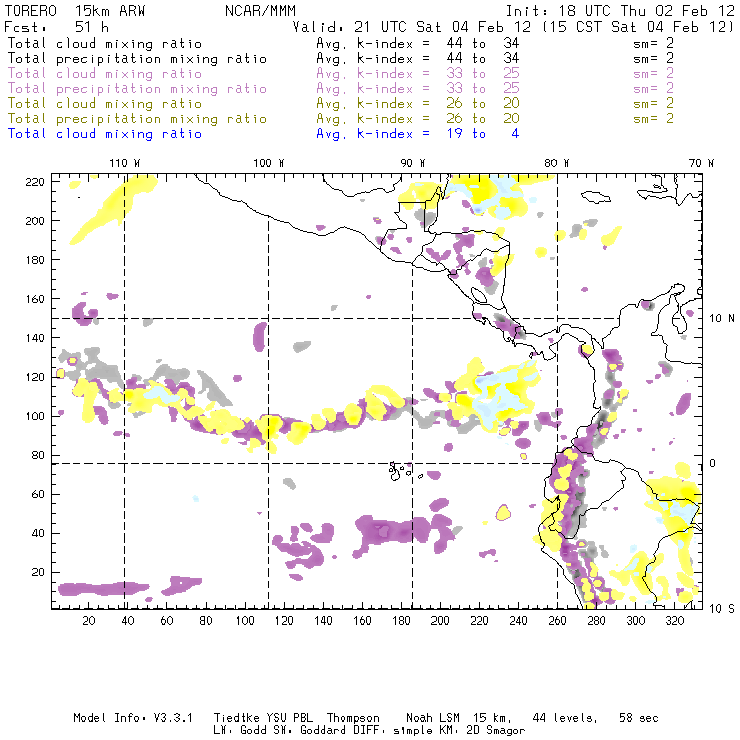Click the '80 W' longitude label
Viewport: 740px width, 740px height.
coord(557,163)
